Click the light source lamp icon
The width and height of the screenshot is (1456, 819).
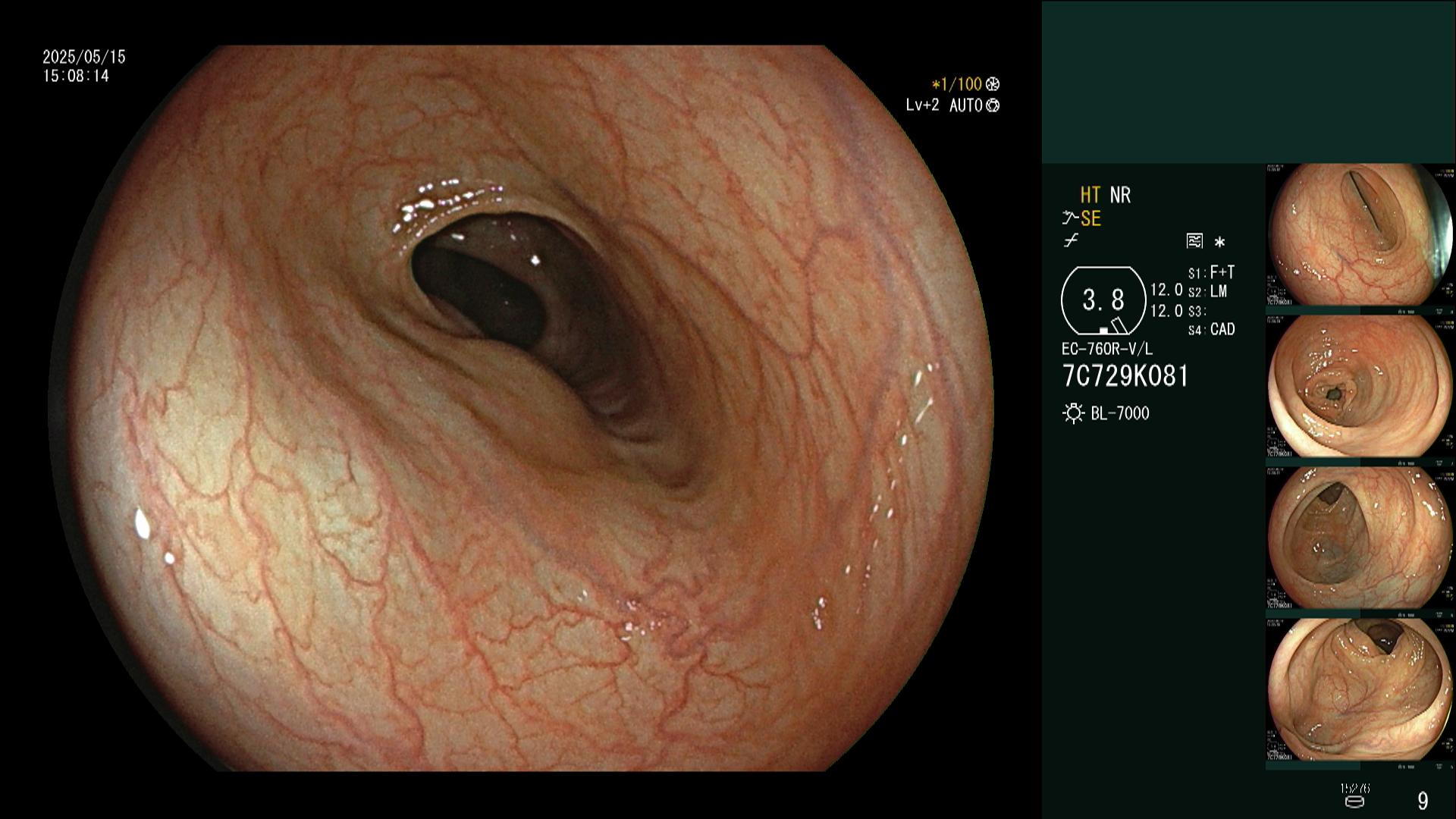[x=1073, y=413]
